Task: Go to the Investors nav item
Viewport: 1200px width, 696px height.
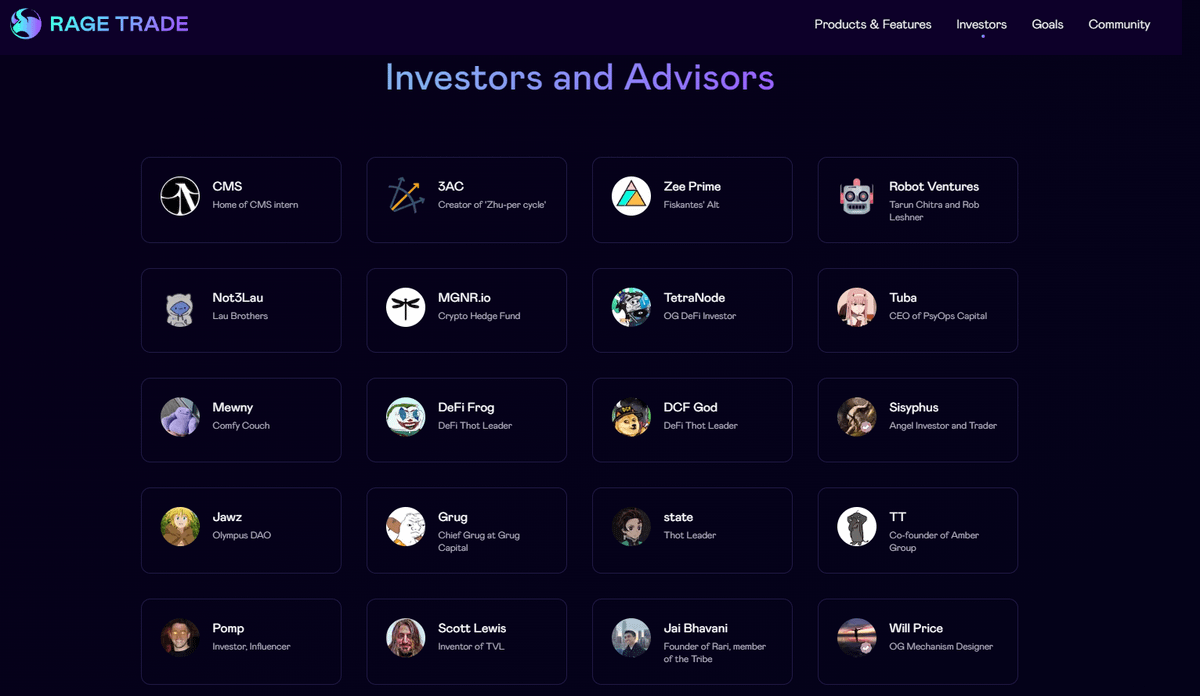Action: pyautogui.click(x=981, y=24)
